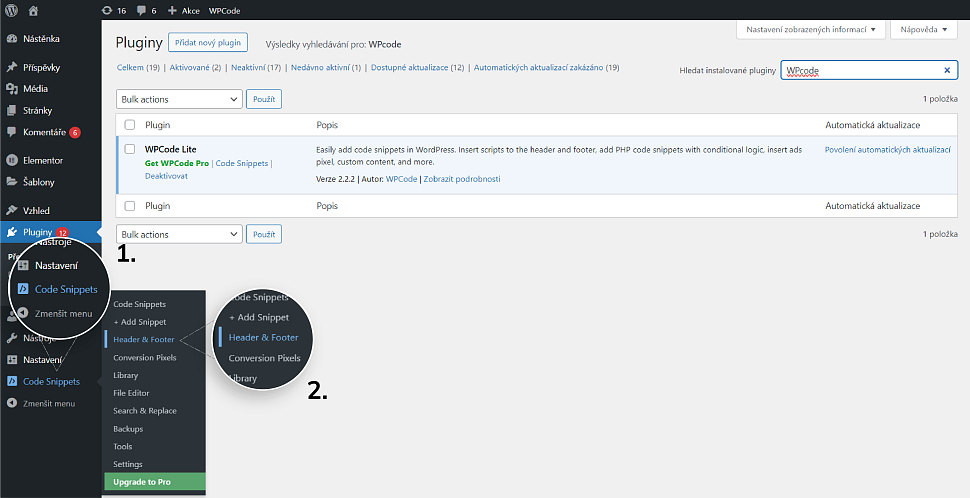Click the green Upgrade to Pro entry
970x498 pixels.
[155, 482]
